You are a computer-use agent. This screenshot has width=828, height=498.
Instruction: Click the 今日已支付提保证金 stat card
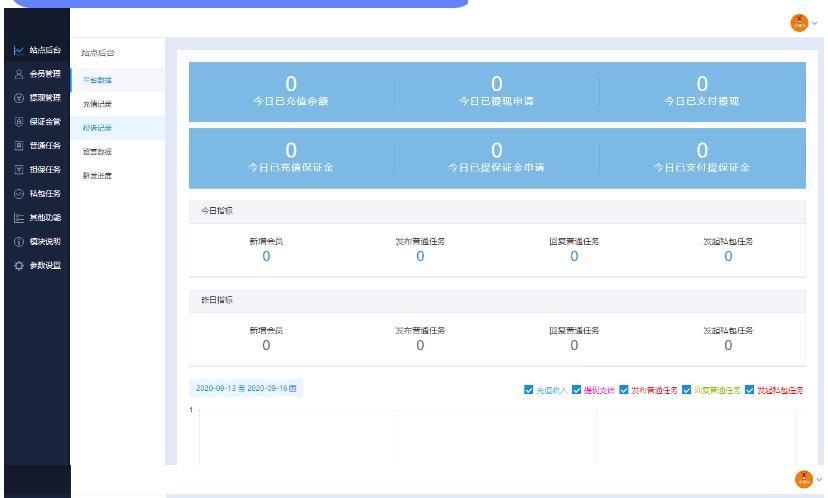702,158
